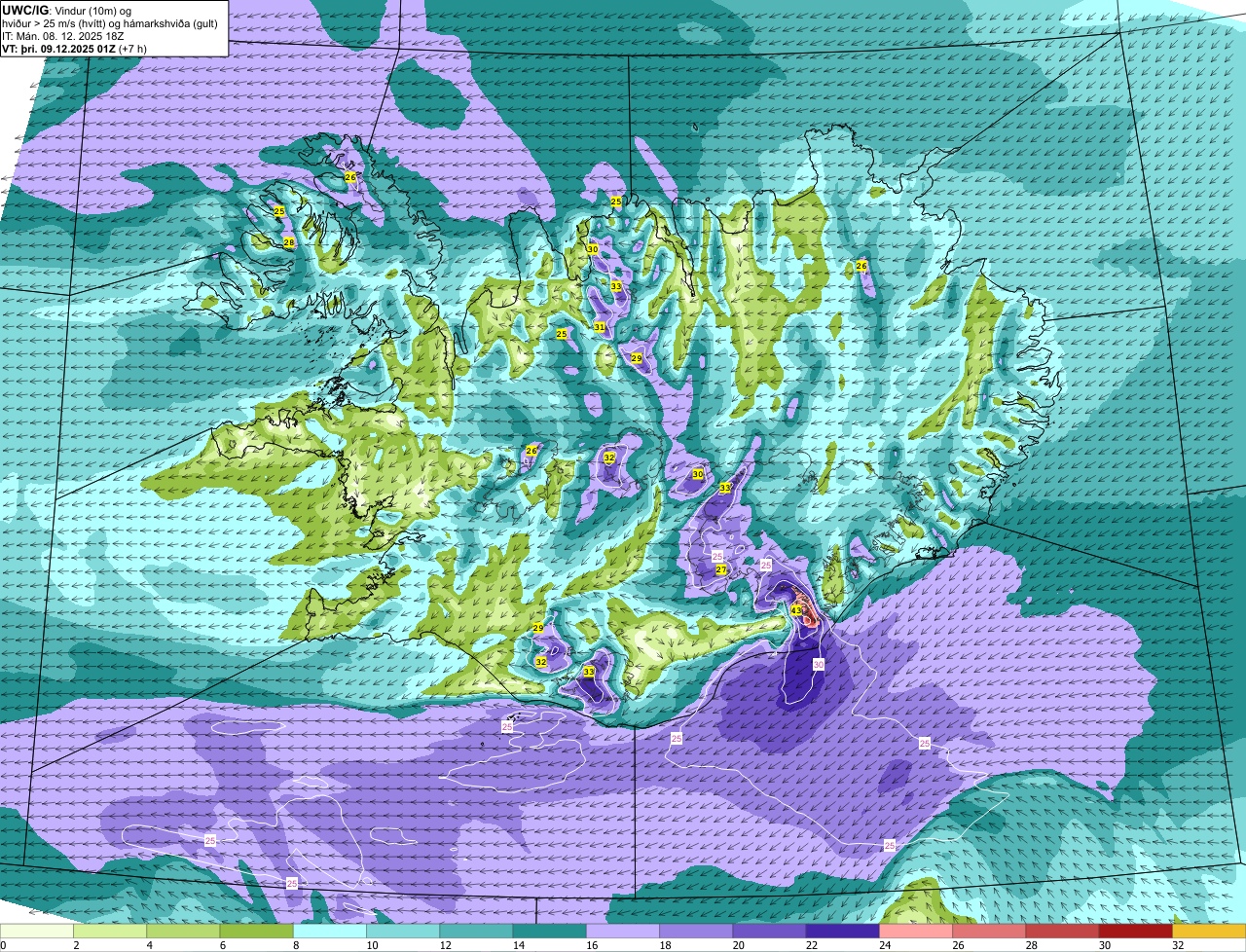Image resolution: width=1246 pixels, height=952 pixels.
Task: Click the white contour label 30 offshore
Action: pyautogui.click(x=819, y=664)
